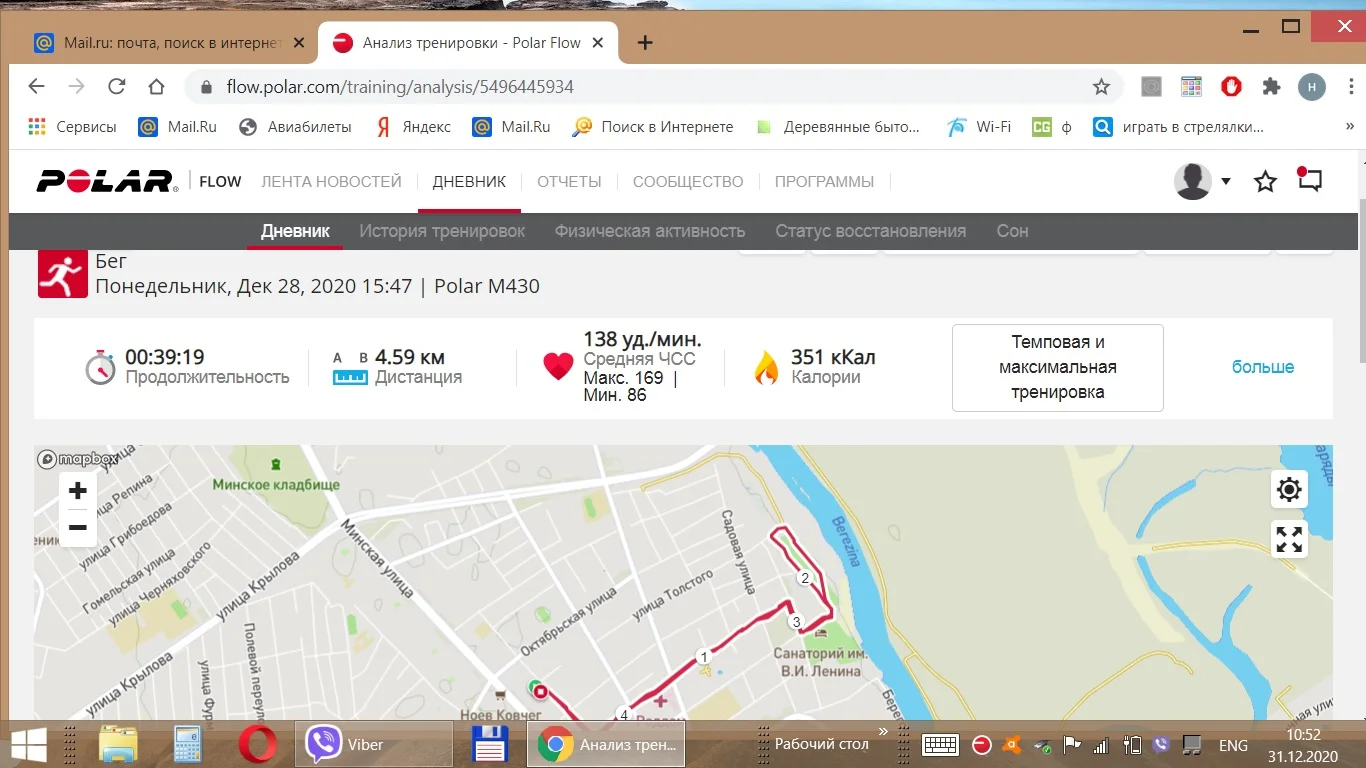Click the red running sport icon
The width and height of the screenshot is (1366, 768).
click(x=63, y=274)
